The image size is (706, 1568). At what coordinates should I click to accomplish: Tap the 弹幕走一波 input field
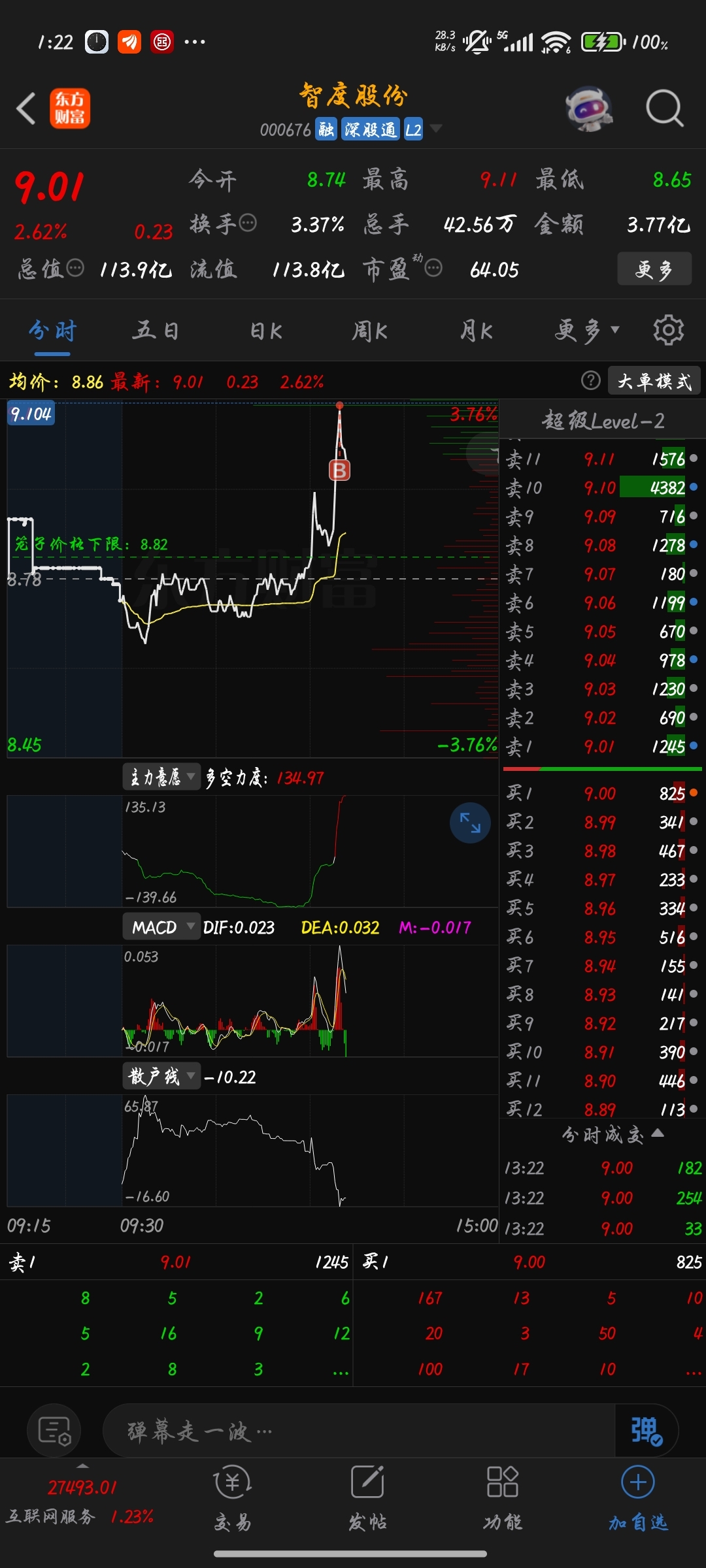359,1431
